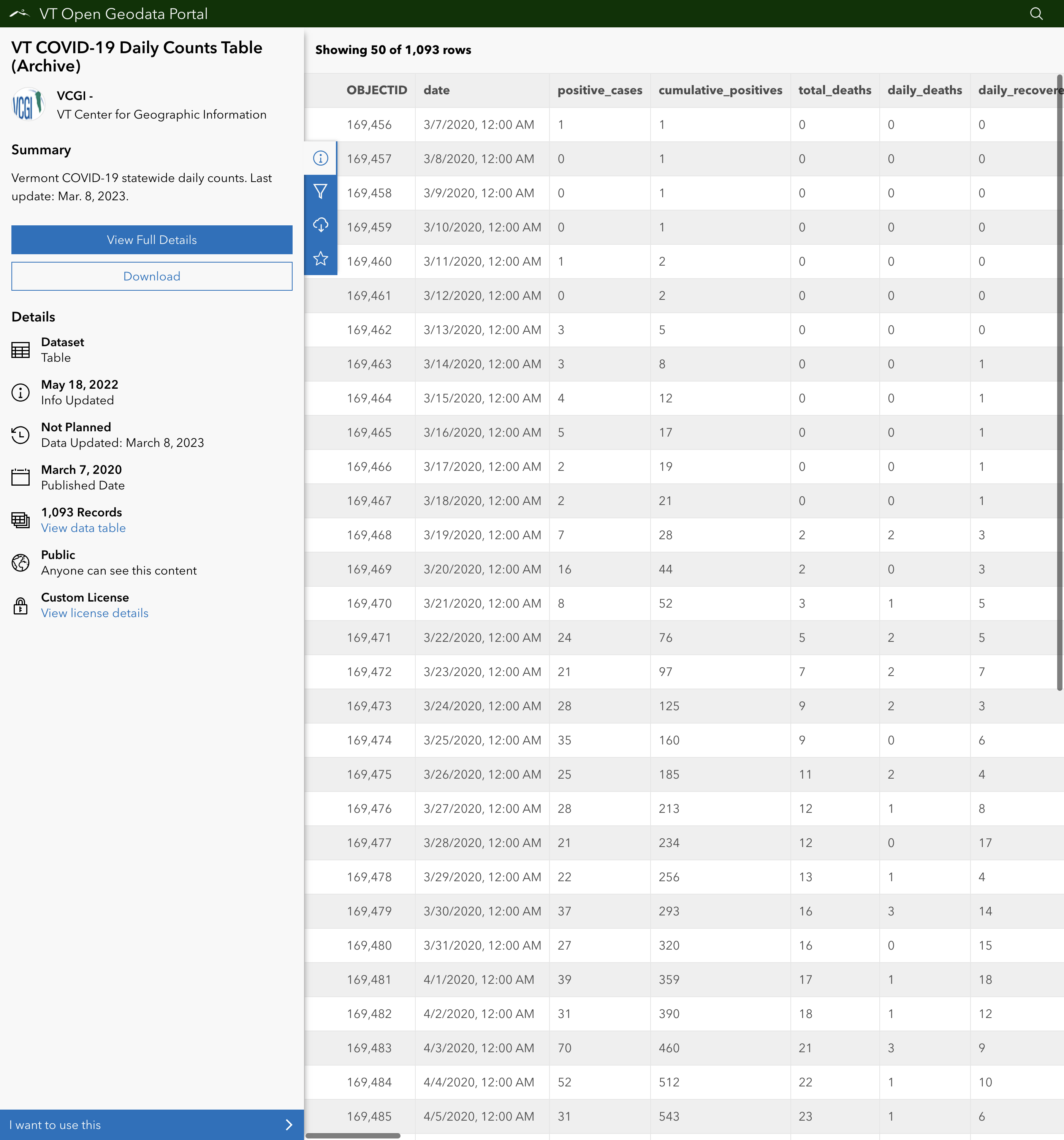Click the dataset table icon under Details

click(21, 350)
